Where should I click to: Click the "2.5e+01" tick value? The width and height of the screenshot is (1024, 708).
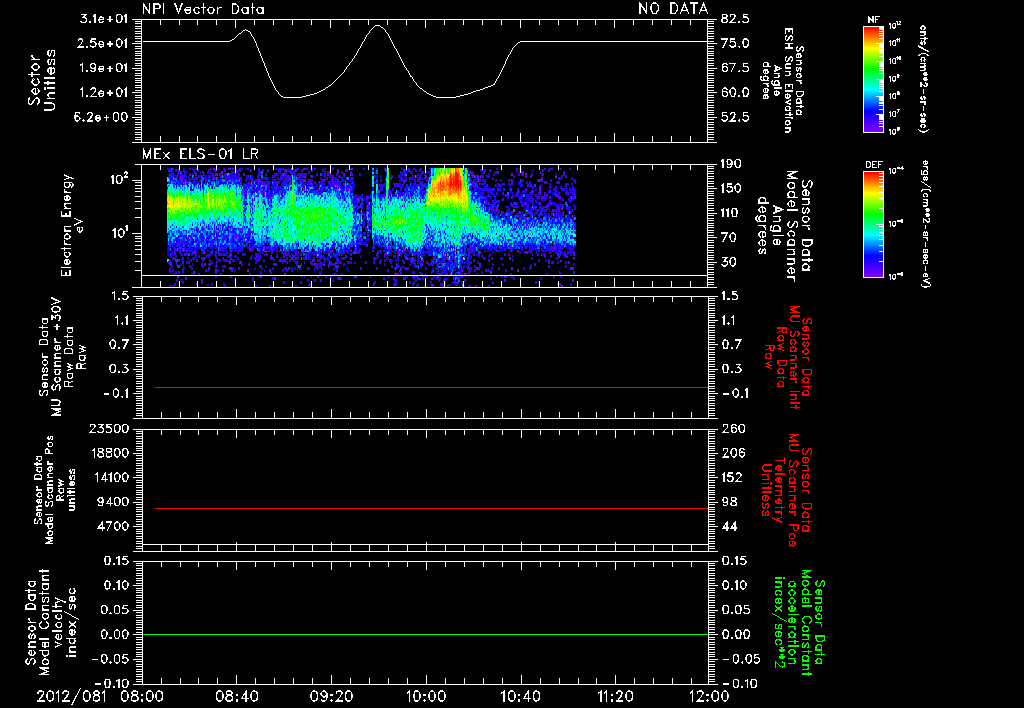click(103, 43)
